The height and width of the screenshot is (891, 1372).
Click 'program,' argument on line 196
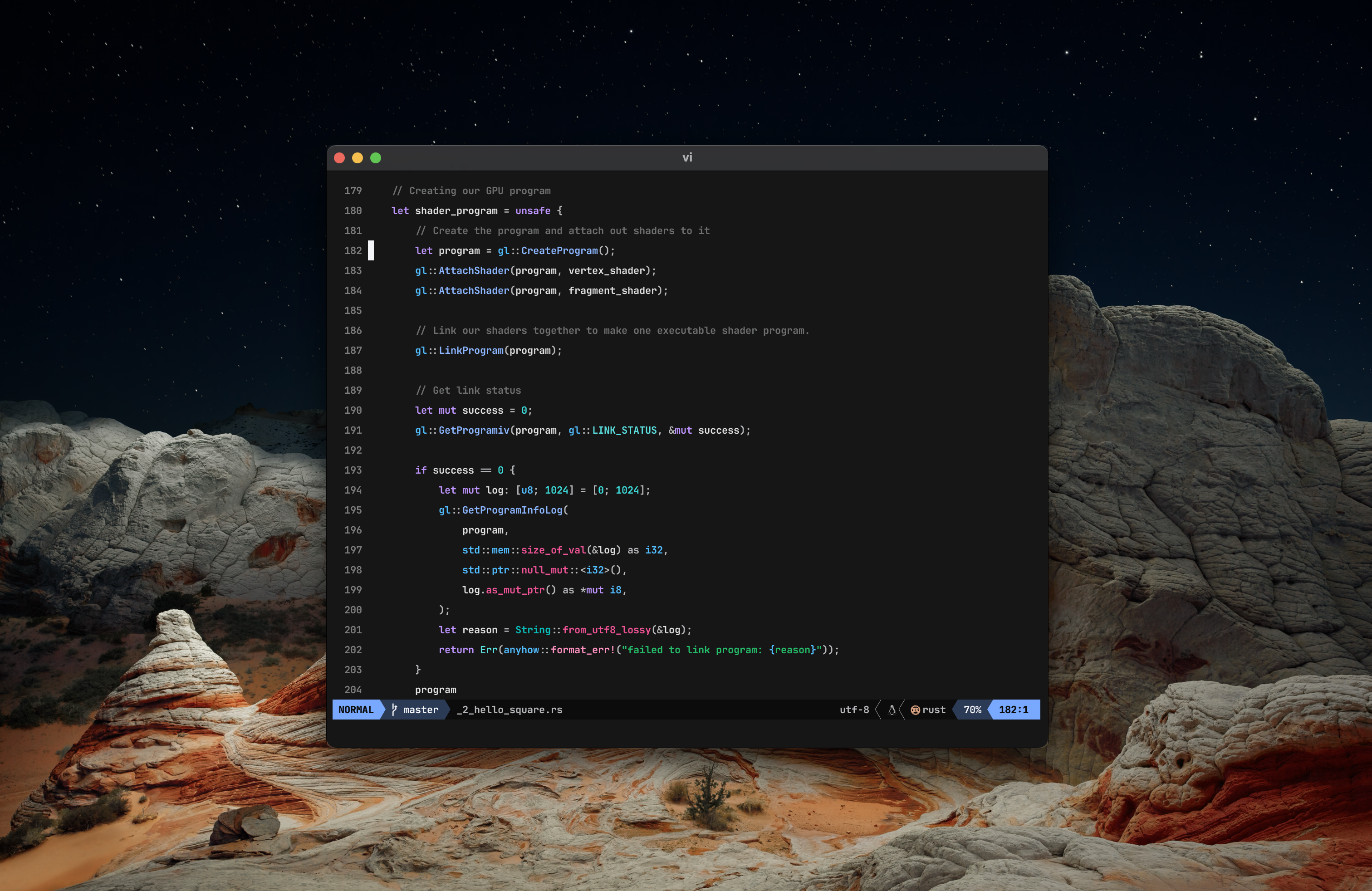485,530
